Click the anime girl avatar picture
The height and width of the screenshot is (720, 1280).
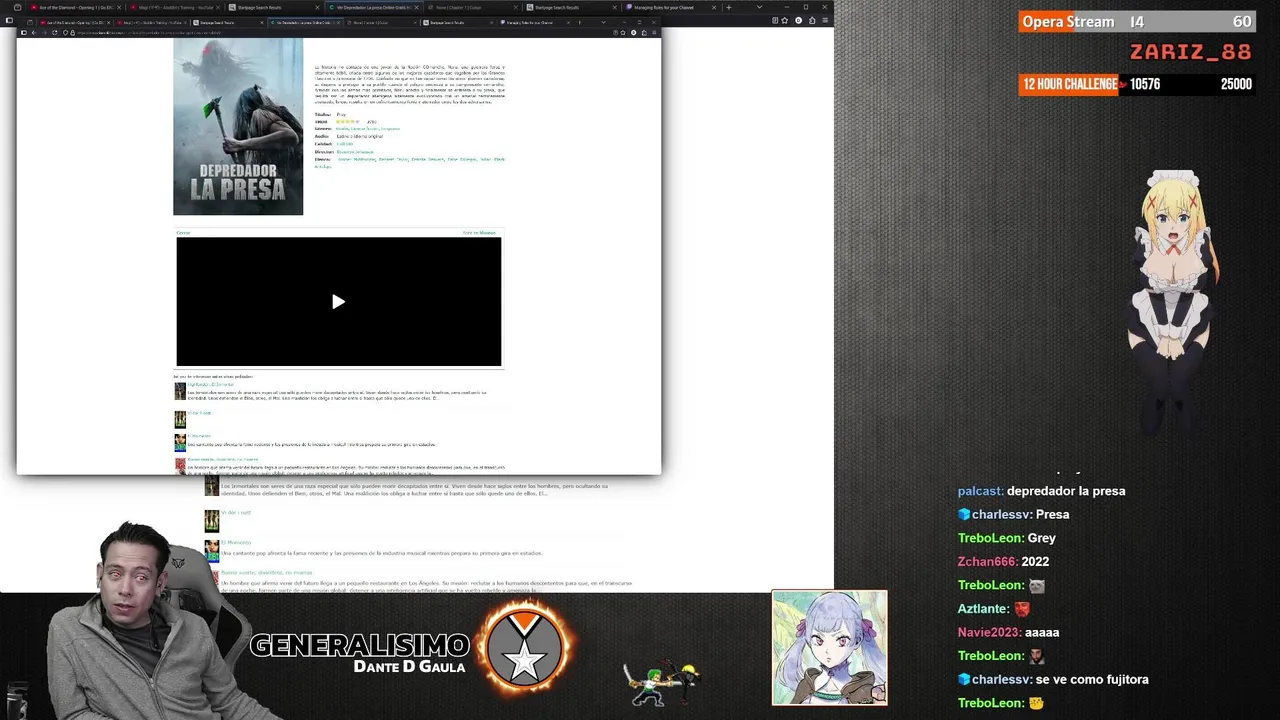point(829,648)
